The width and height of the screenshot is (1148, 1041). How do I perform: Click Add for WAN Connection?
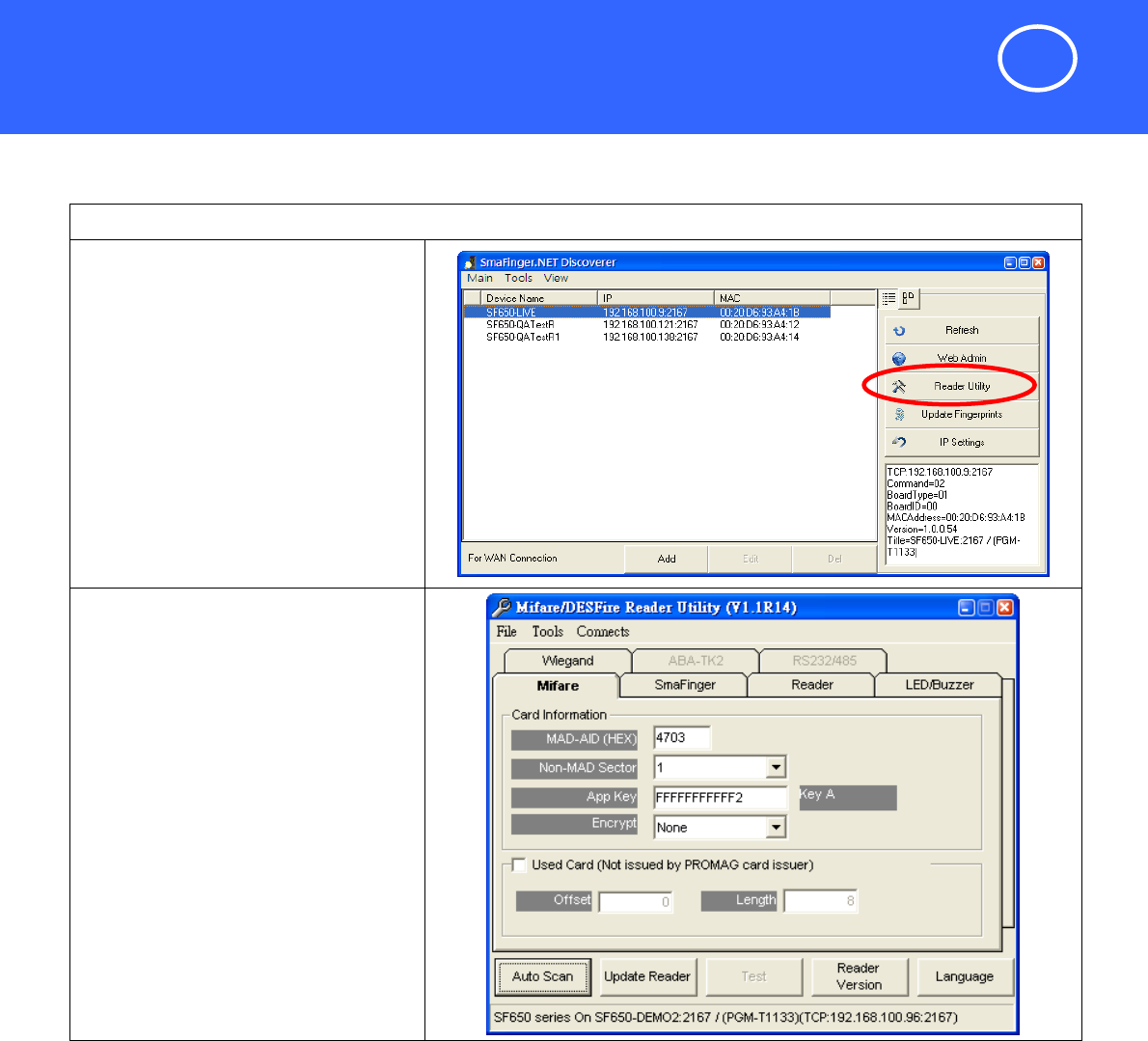pos(667,559)
